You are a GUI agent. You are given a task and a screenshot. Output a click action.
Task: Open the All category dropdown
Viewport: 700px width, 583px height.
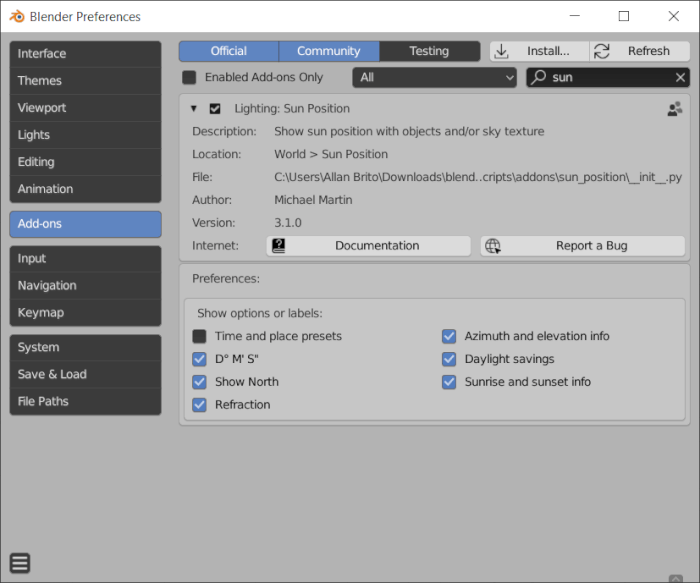[434, 77]
